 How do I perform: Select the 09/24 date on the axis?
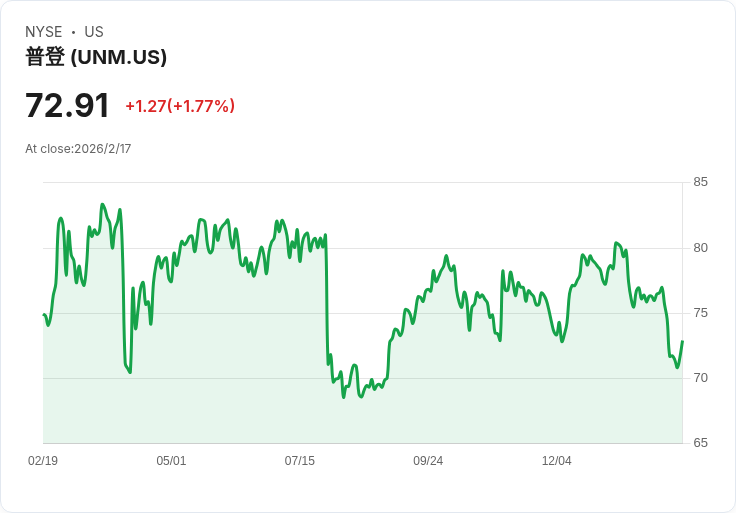point(428,461)
